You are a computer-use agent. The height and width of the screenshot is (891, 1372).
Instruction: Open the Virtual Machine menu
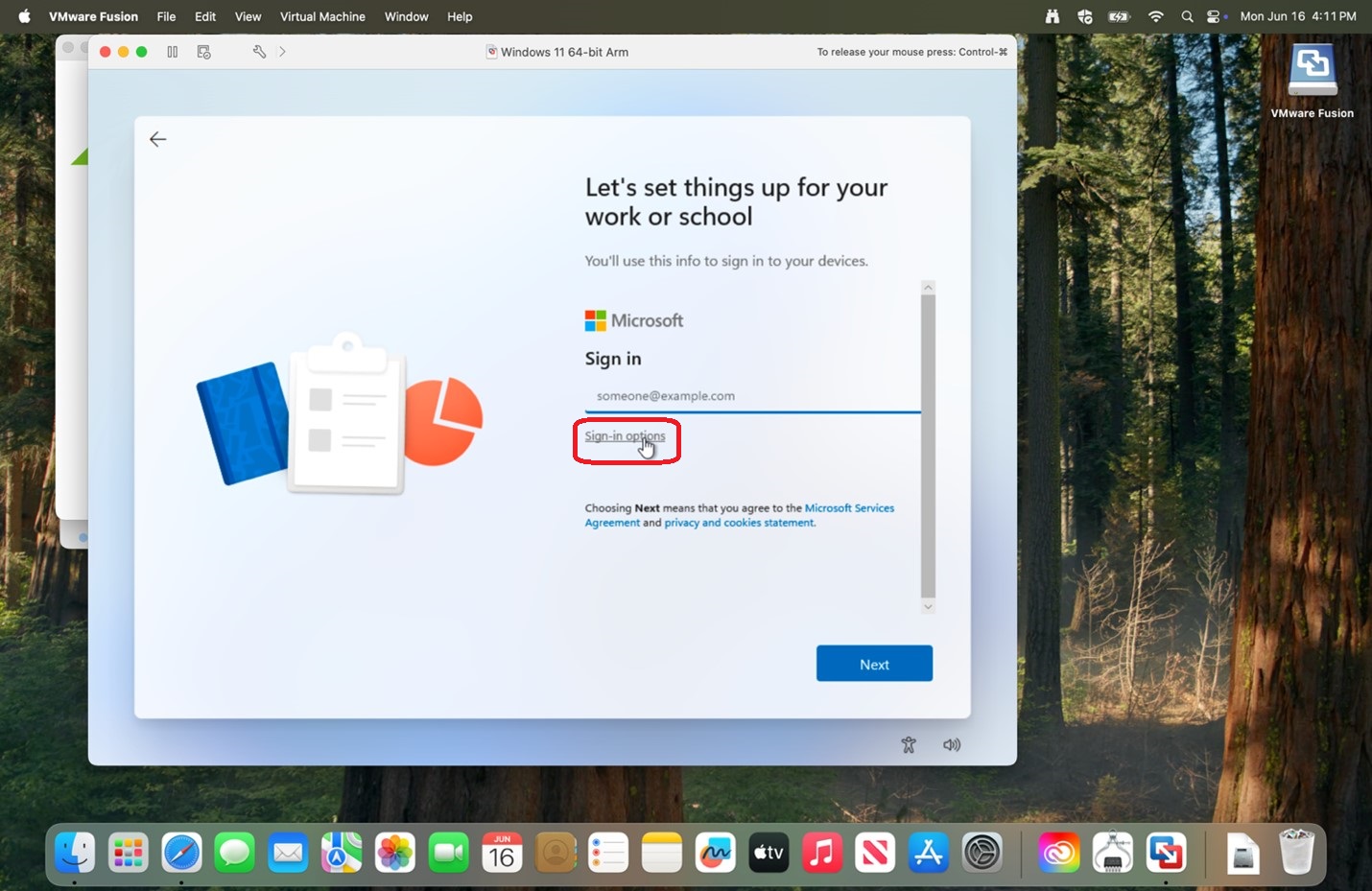coord(322,16)
